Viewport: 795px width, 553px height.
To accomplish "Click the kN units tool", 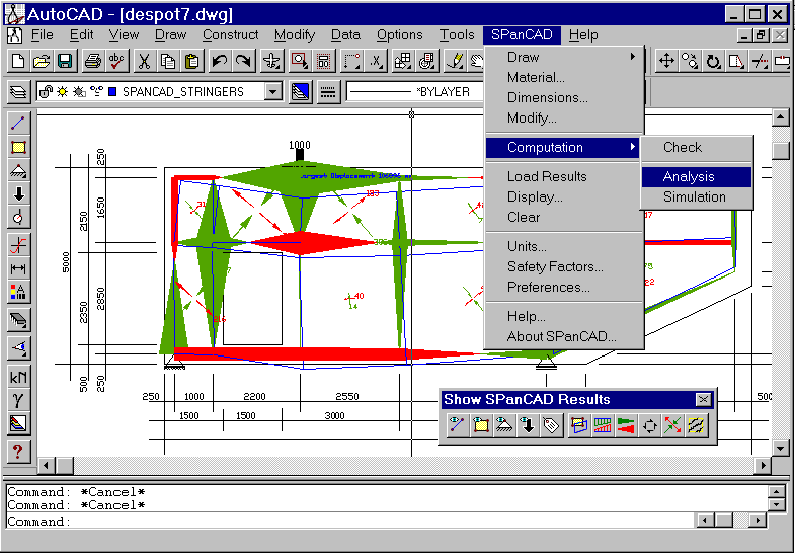I will [x=18, y=377].
